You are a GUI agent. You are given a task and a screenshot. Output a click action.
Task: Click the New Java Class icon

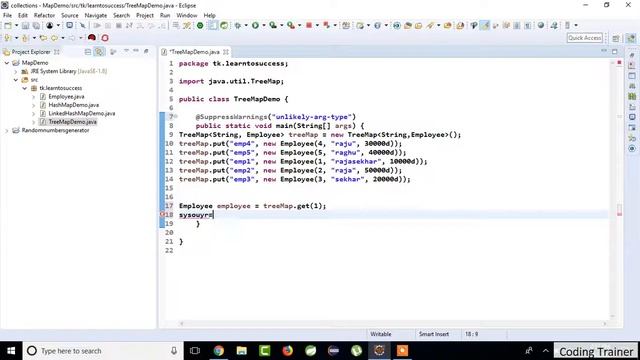point(377,25)
